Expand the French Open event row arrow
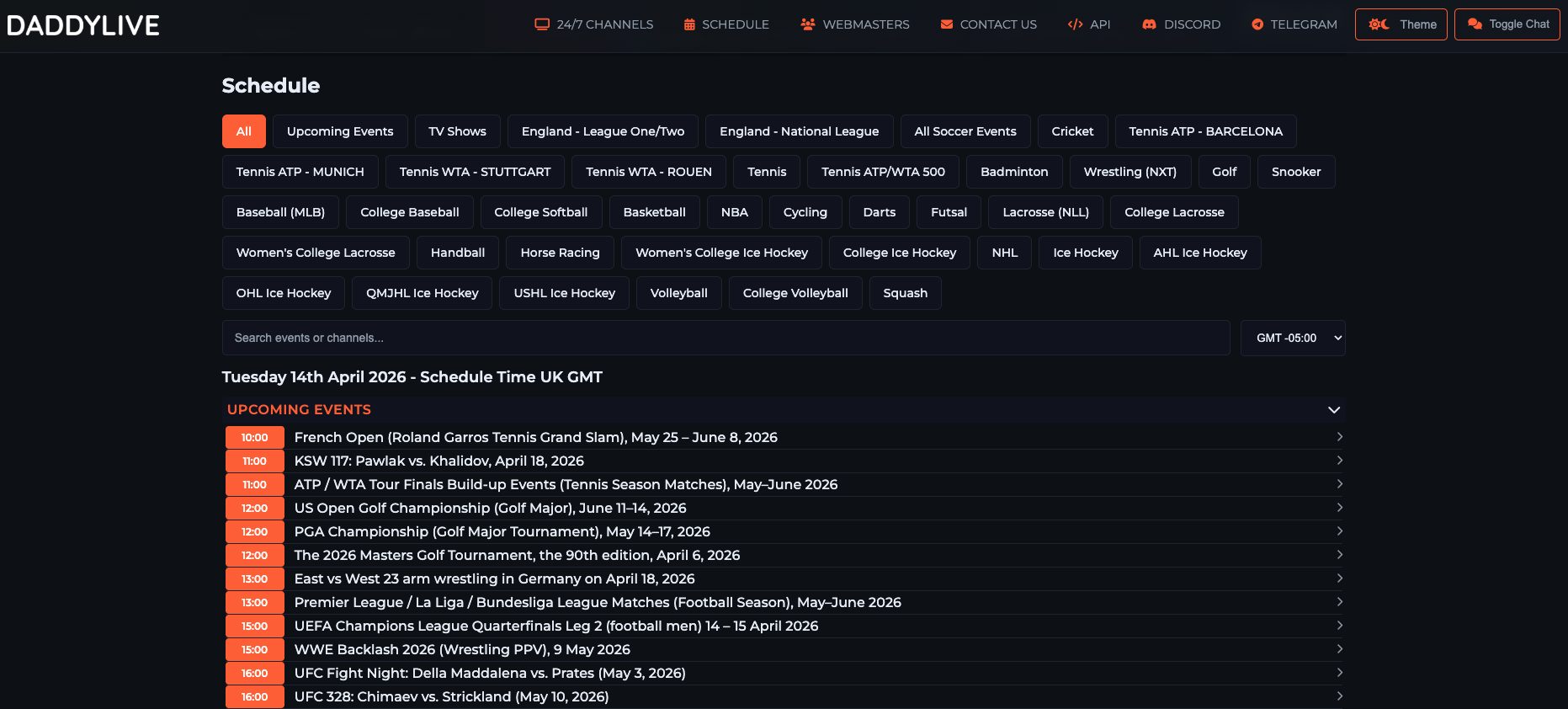 tap(1339, 437)
